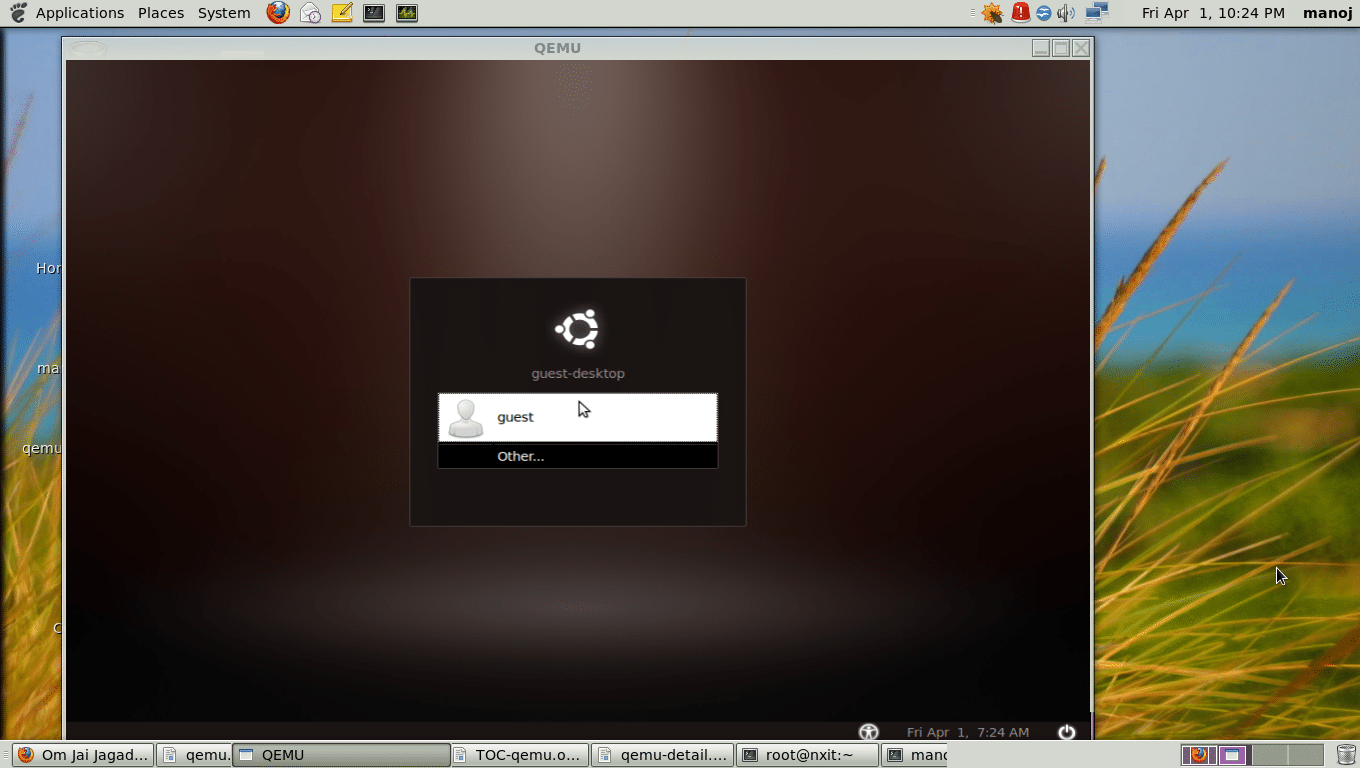Click the date and time clock
The image size is (1360, 768).
[x=1213, y=13]
